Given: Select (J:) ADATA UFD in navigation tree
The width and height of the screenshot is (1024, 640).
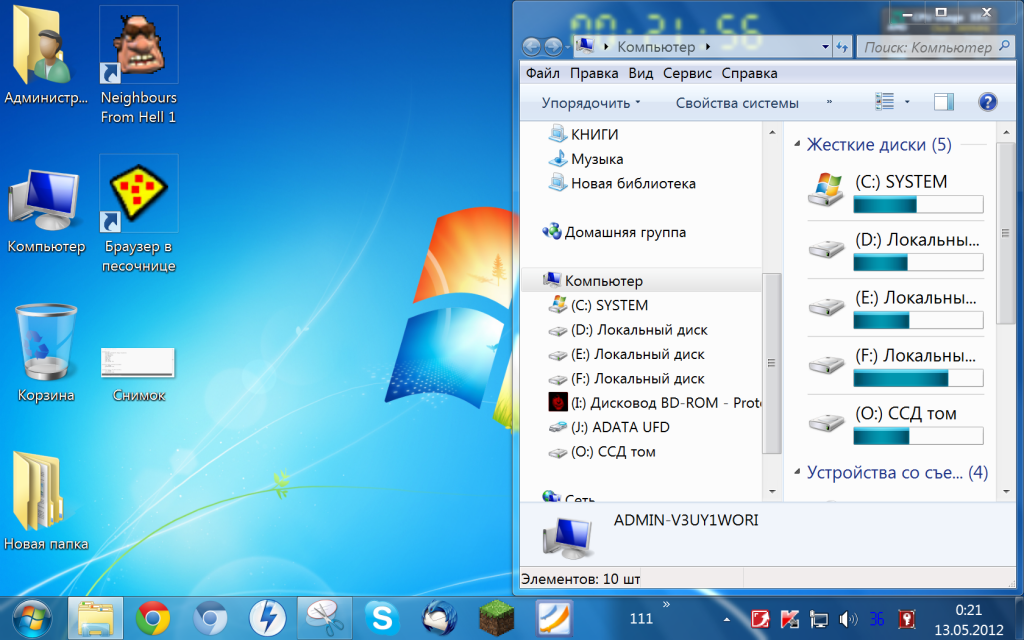Looking at the screenshot, I should click(620, 427).
